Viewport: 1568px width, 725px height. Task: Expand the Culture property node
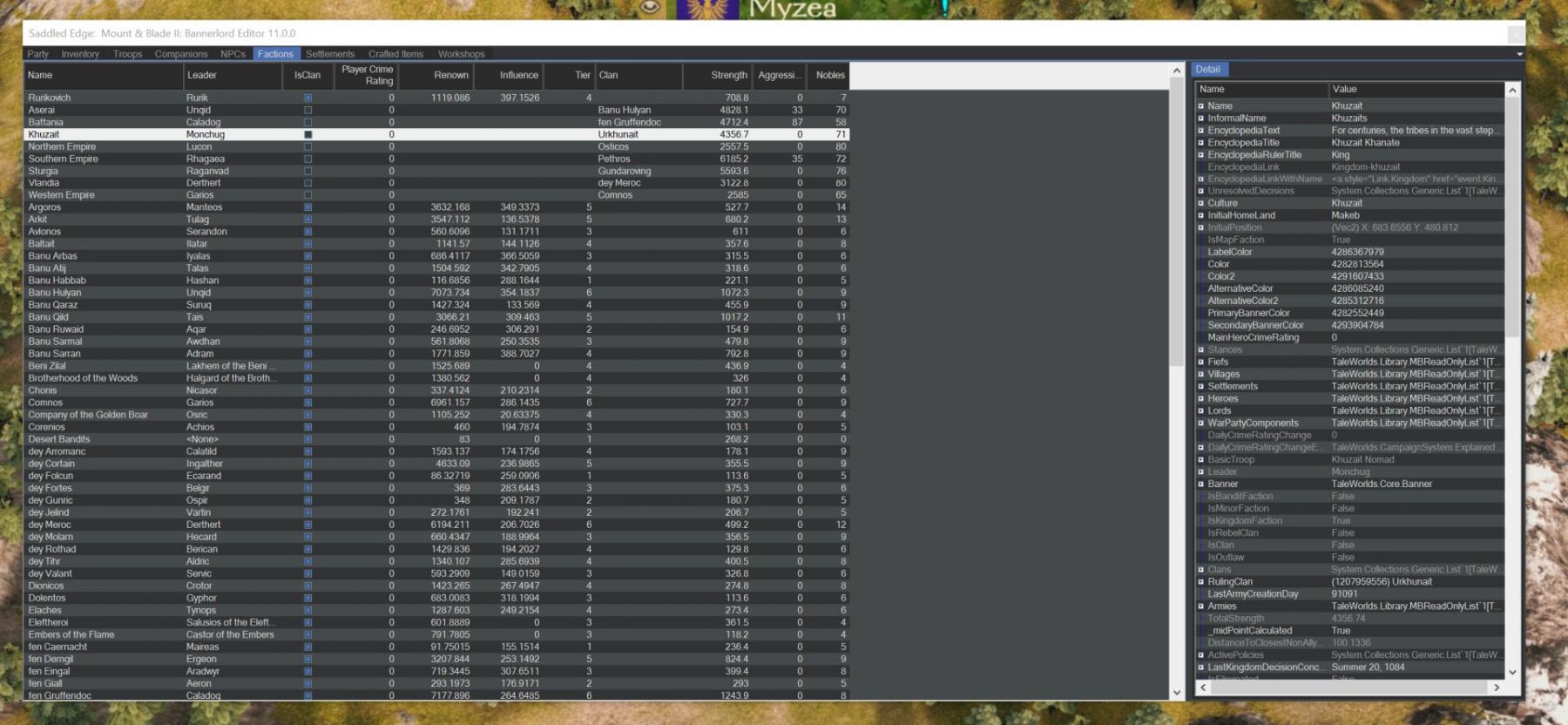point(1201,203)
